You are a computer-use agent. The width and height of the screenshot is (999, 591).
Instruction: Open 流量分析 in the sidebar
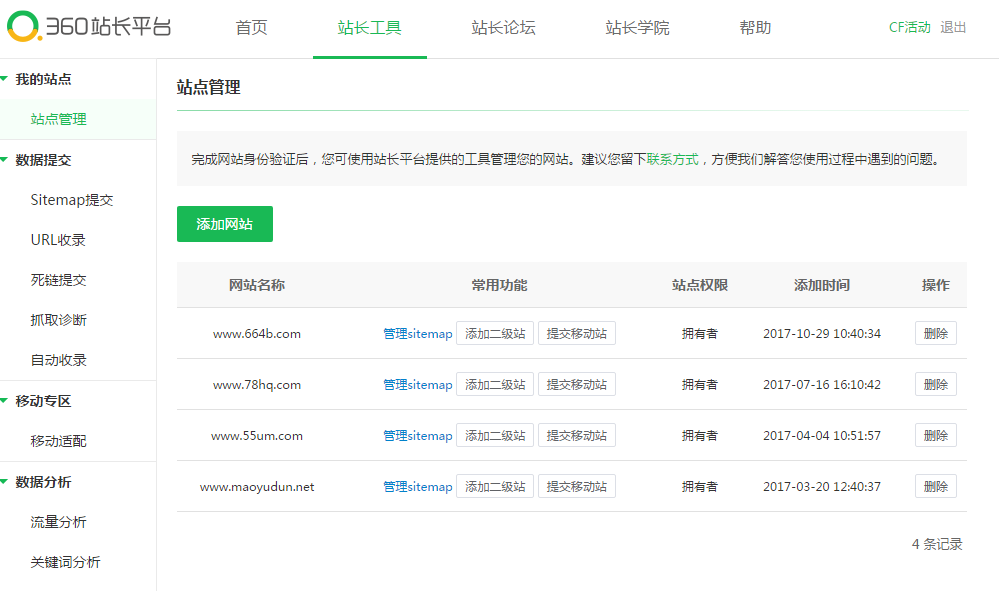(58, 522)
